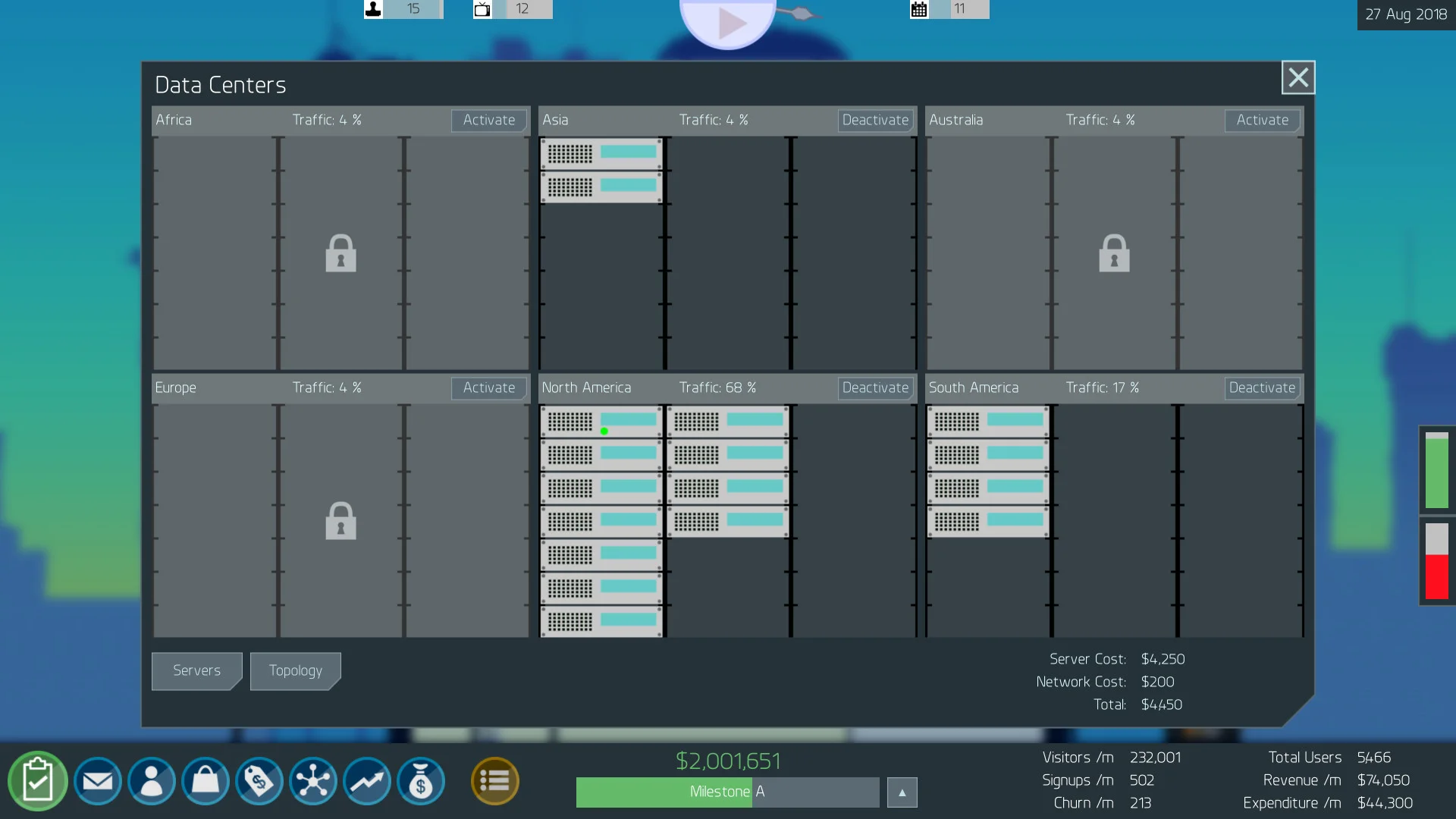Activate the Australia data center
This screenshot has height=819, width=1456.
[1262, 121]
